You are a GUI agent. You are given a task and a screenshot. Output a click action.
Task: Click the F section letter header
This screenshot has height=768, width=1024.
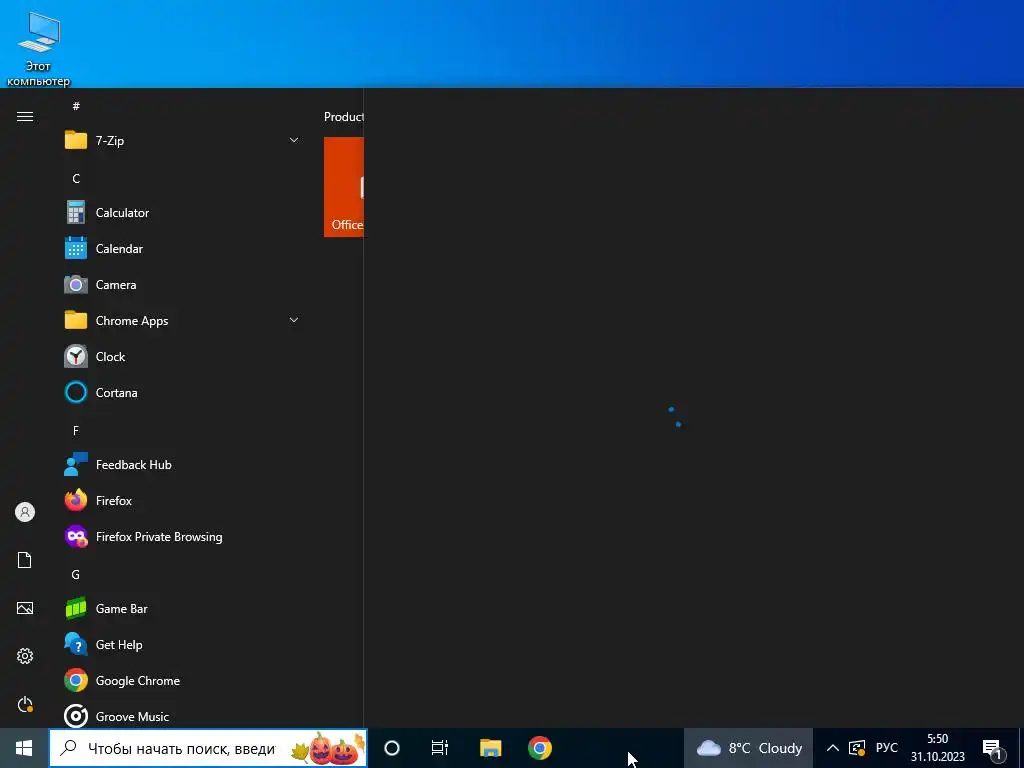(x=76, y=430)
